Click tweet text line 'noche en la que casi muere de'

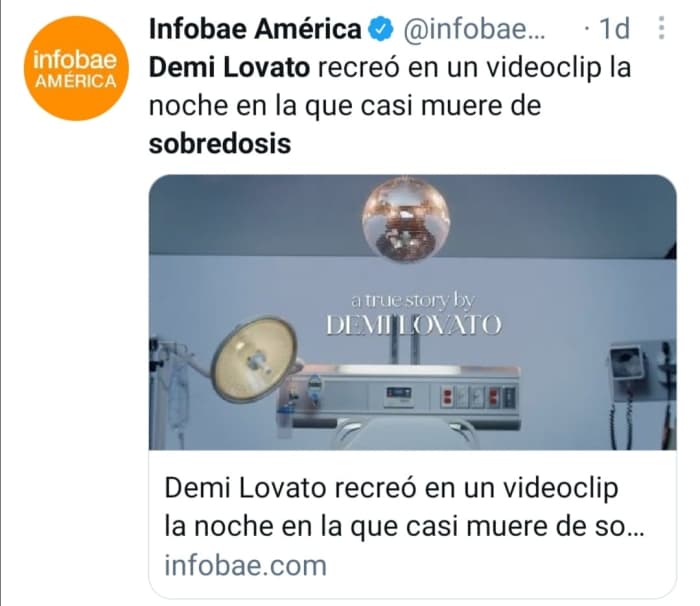(x=345, y=106)
